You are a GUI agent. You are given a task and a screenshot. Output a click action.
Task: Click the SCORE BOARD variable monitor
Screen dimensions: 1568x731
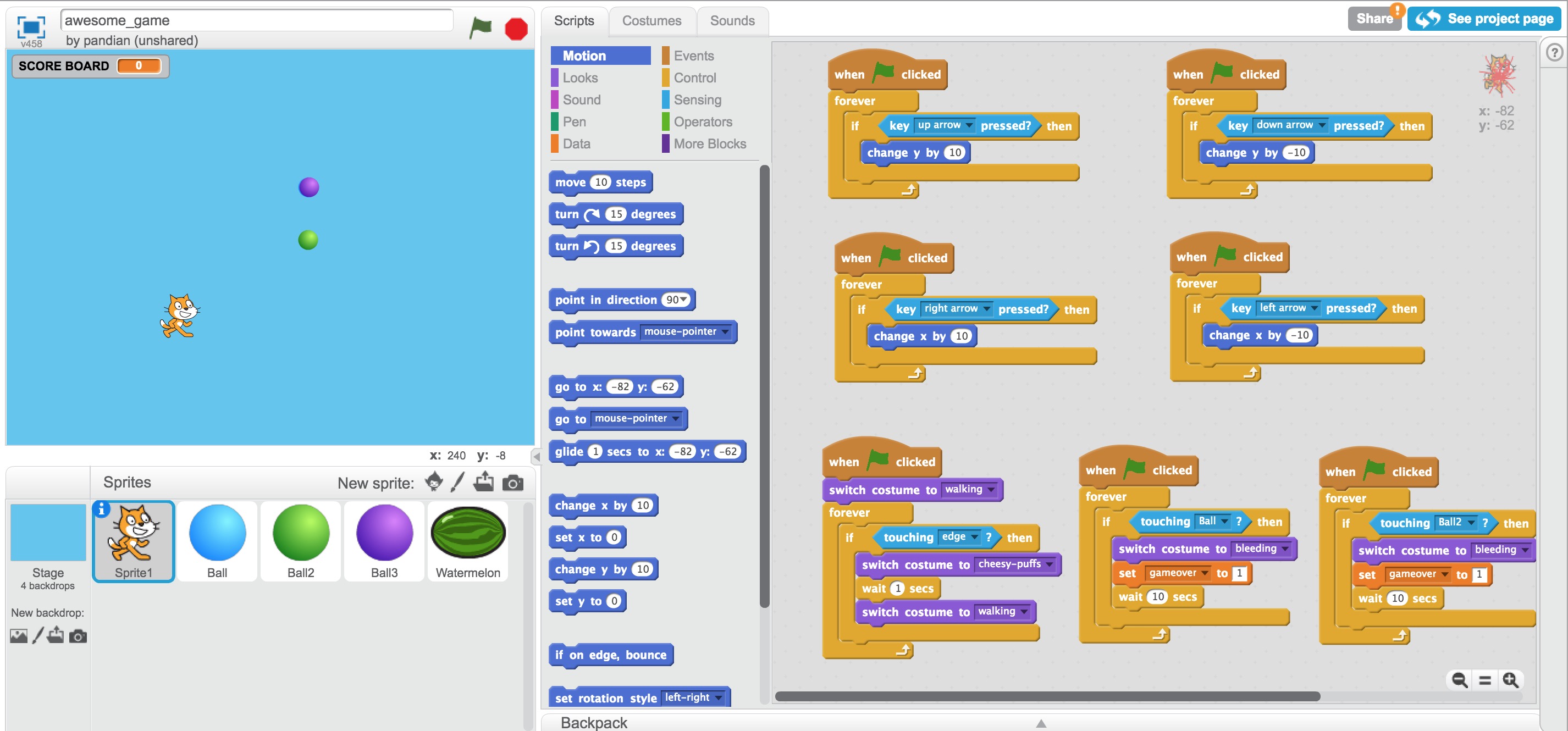[90, 66]
